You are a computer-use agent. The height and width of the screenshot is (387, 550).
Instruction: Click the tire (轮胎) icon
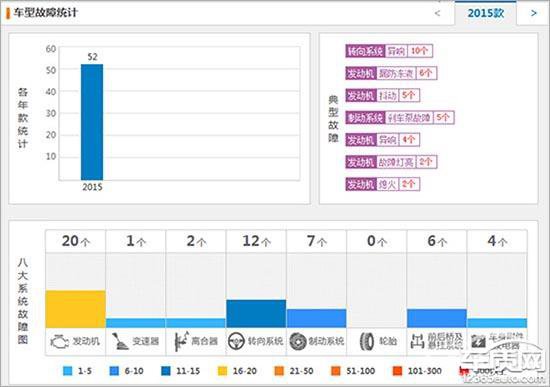(x=367, y=341)
